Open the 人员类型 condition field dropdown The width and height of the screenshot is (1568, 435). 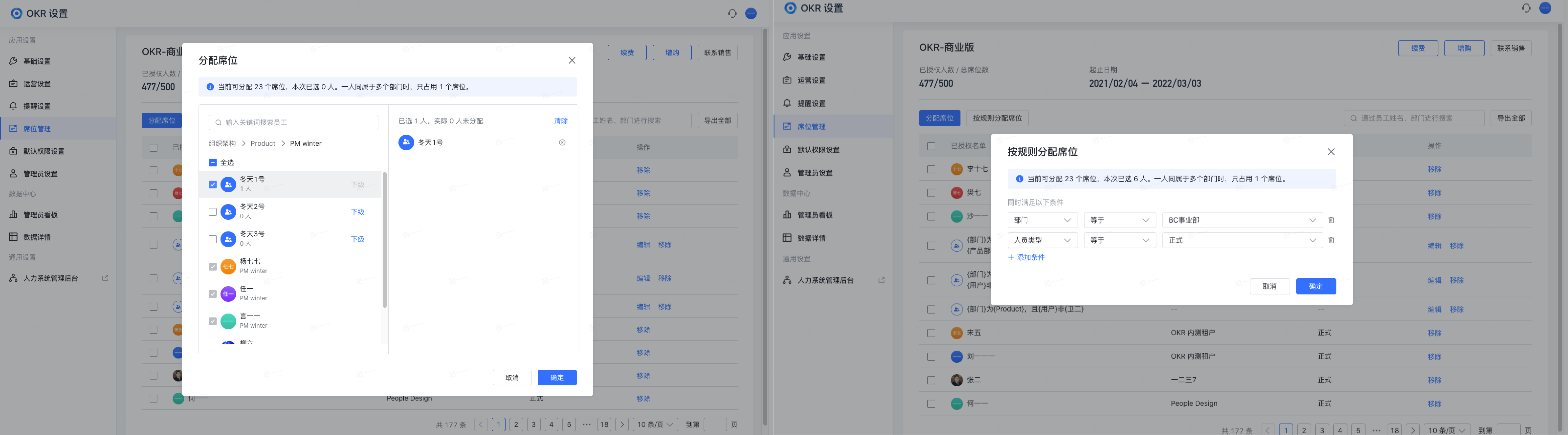[x=1042, y=240]
